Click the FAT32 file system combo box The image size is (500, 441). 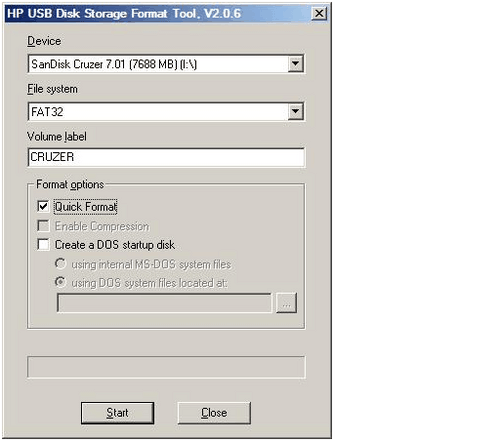pos(166,112)
